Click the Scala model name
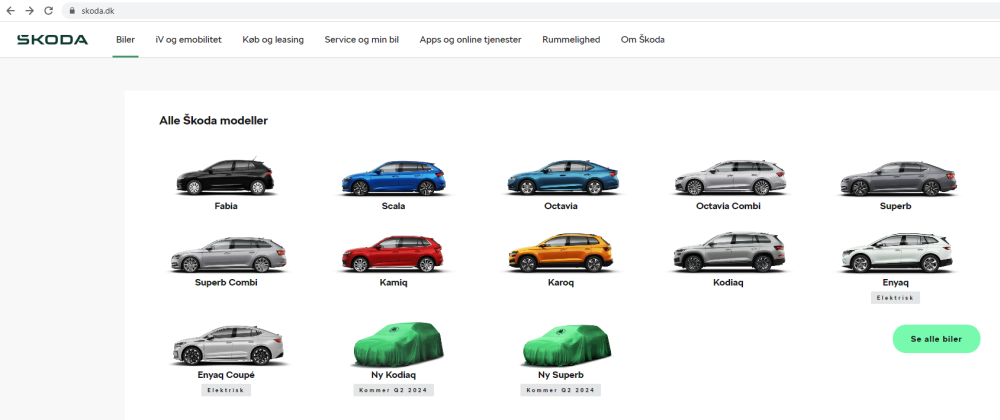Screen dimensions: 1000x420 (393, 206)
